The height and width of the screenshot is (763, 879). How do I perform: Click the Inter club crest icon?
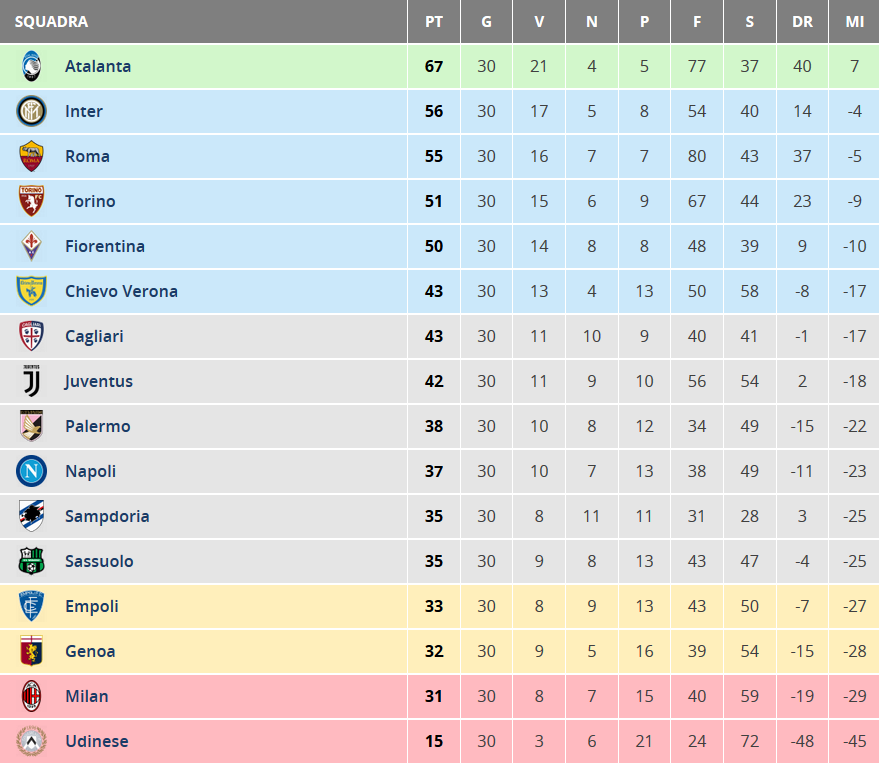click(31, 111)
